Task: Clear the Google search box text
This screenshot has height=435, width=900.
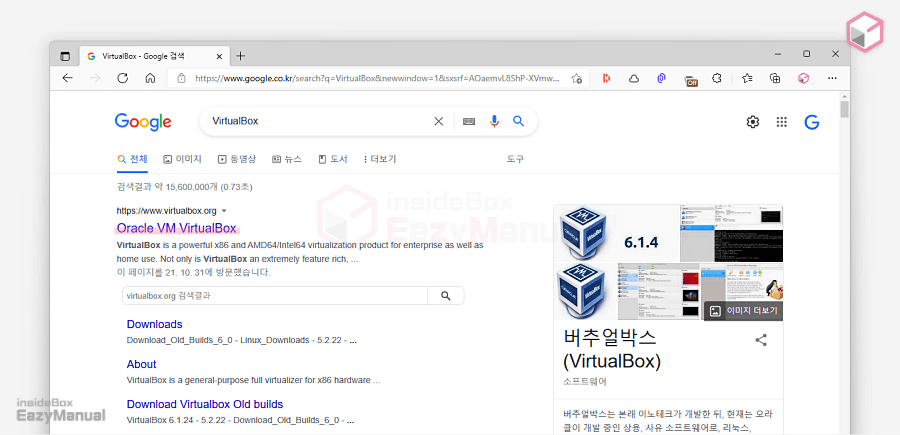Action: 439,121
